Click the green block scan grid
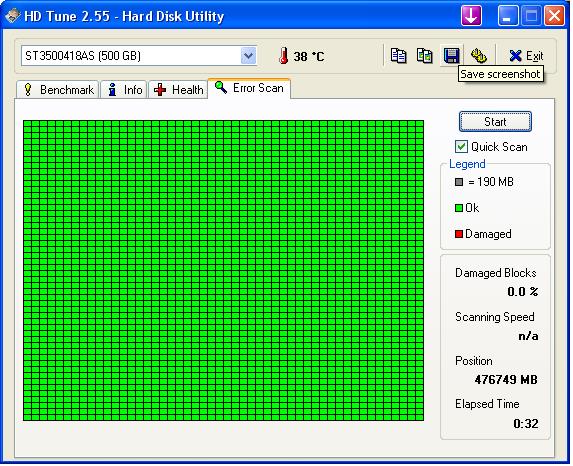This screenshot has width=573, height=466. pyautogui.click(x=223, y=270)
